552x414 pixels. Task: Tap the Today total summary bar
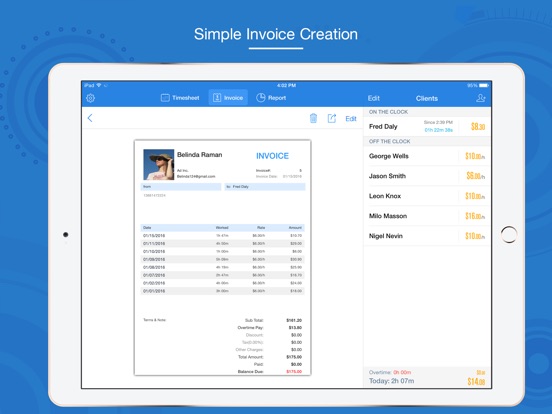point(427,377)
